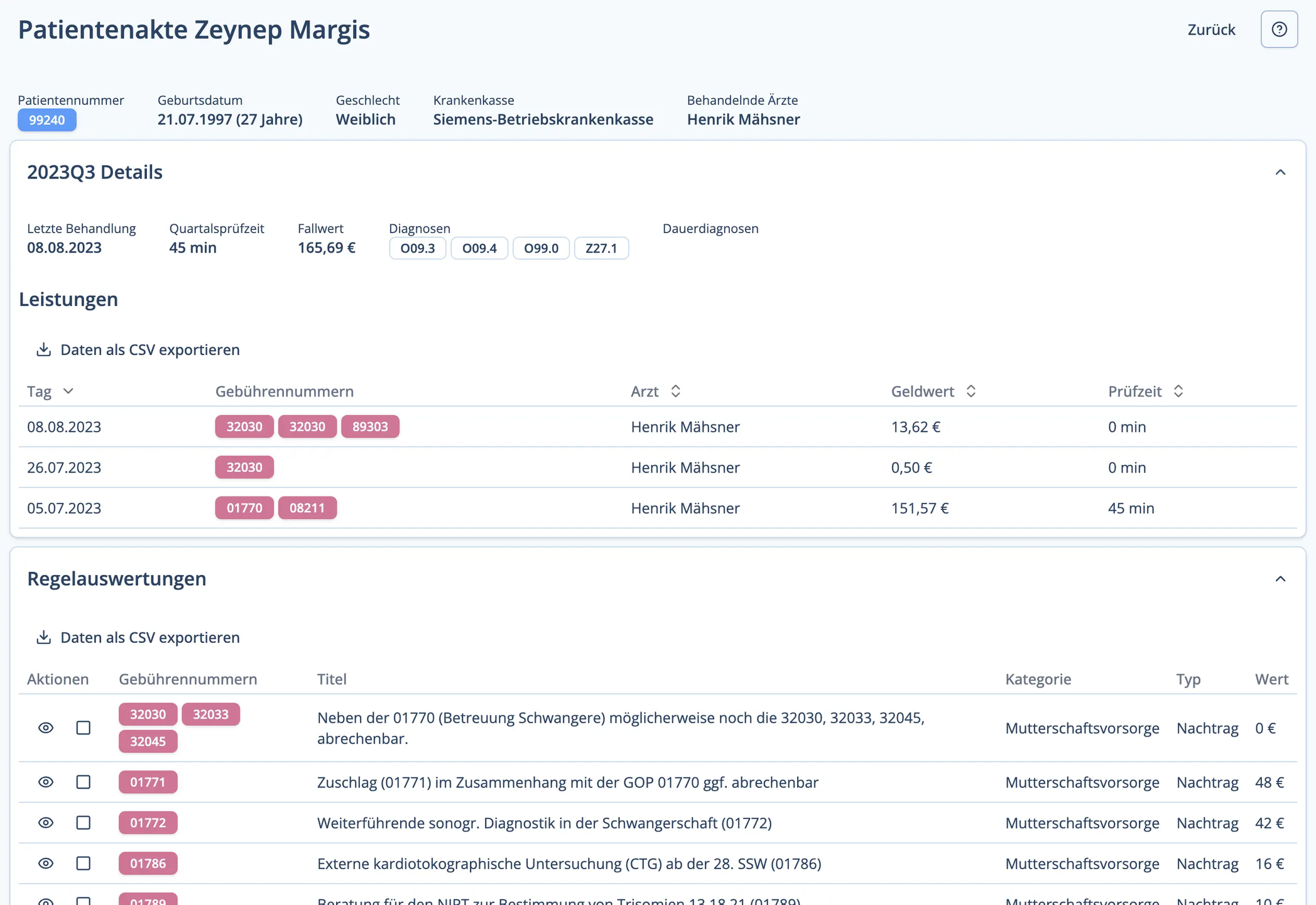
Task: Sort by Arzt column arrows icon
Action: point(675,391)
